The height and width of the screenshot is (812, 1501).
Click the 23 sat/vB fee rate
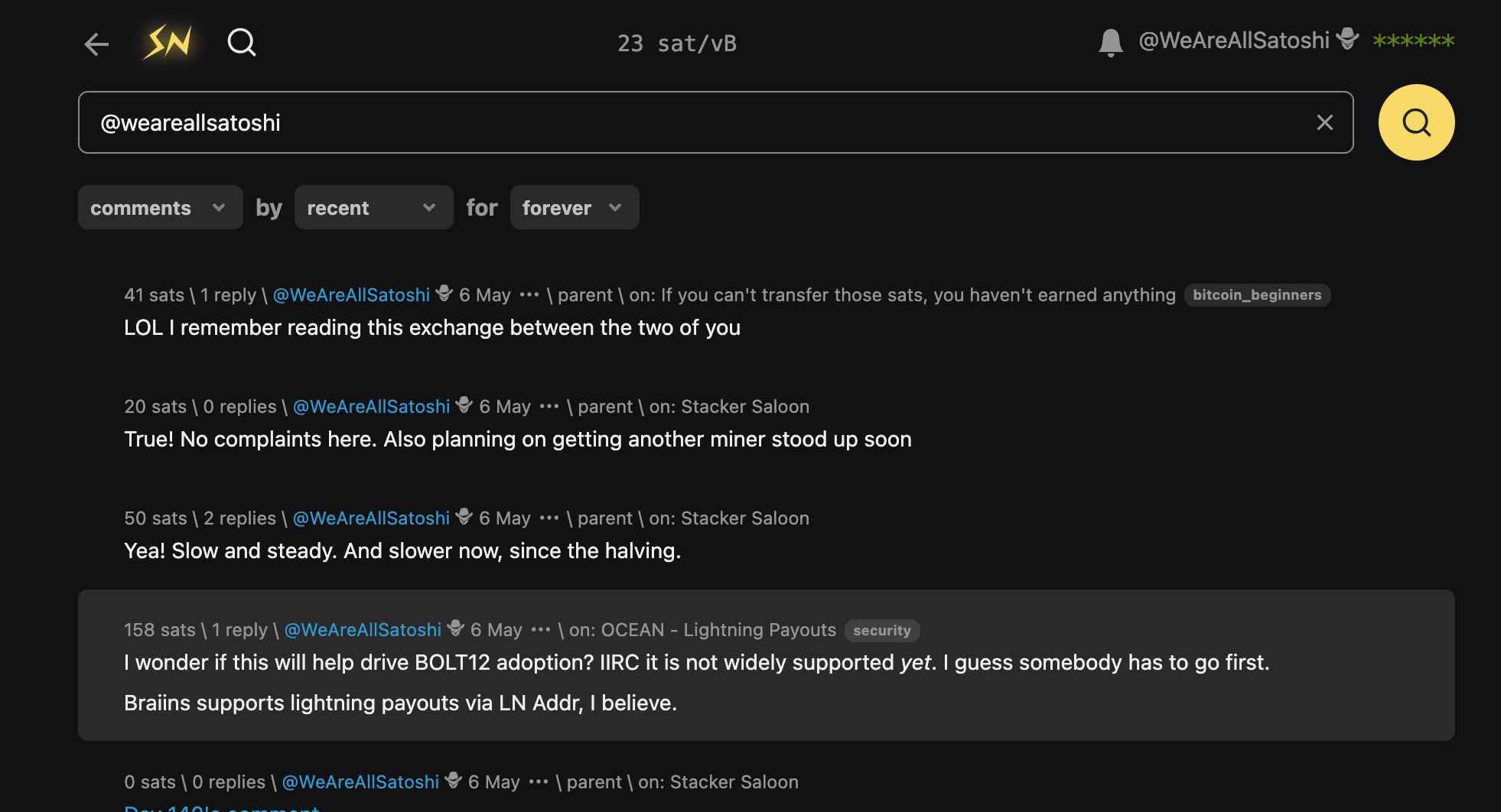[677, 44]
